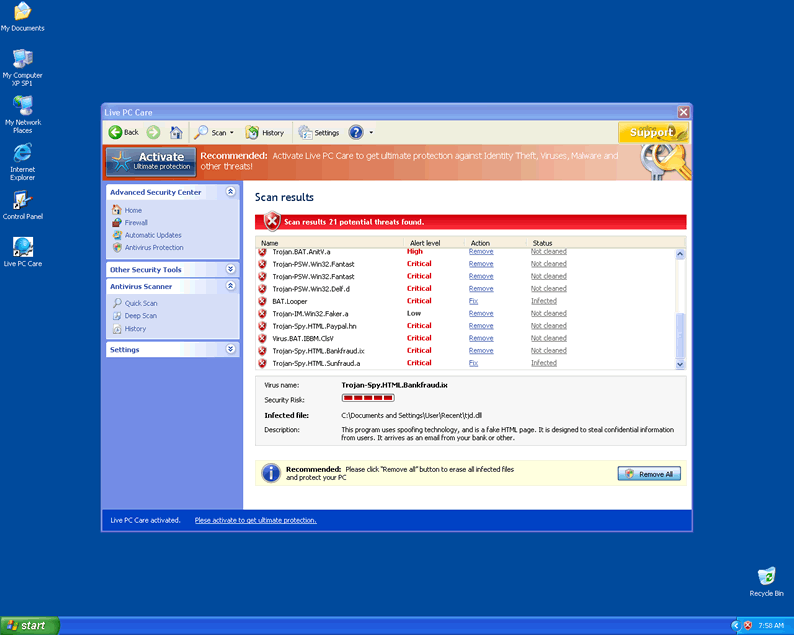Click the green Back arrow icon
Screen dimensions: 794x635
[x=116, y=132]
